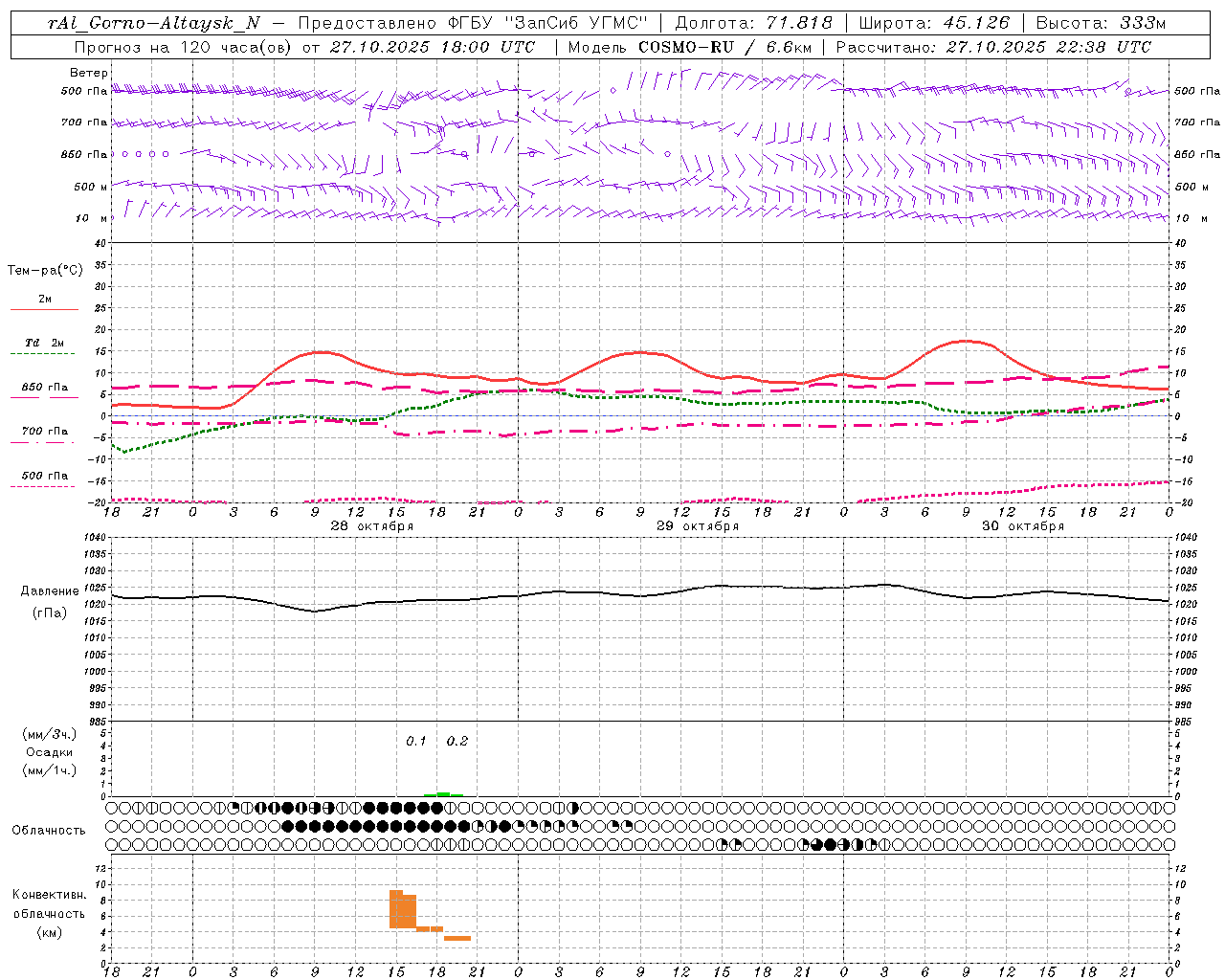Click the provider text ФГБУ "ЗапСиб УГМС"
This screenshot has width=1225, height=980.
click(547, 23)
